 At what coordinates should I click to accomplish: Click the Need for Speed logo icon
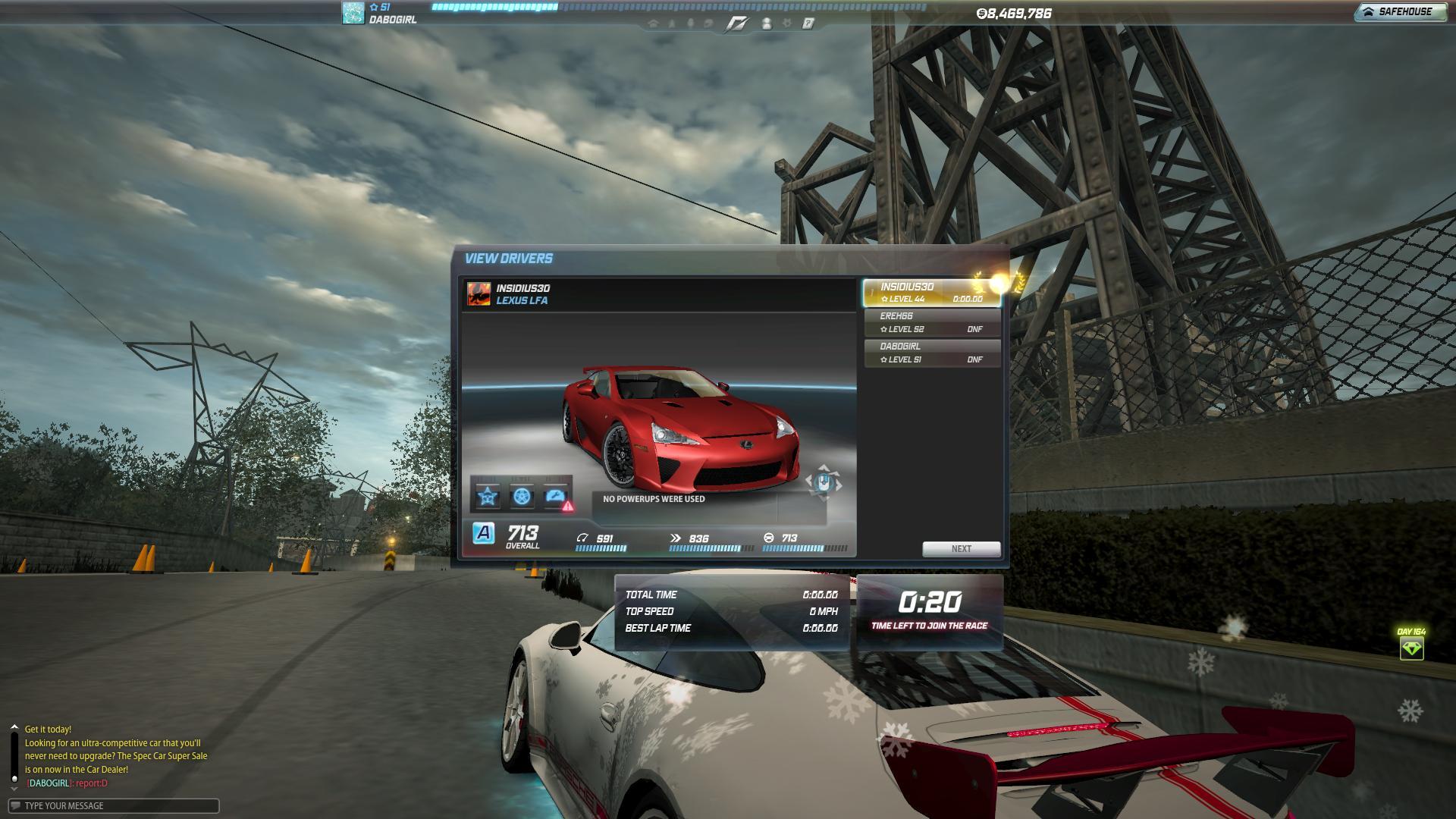click(x=736, y=24)
